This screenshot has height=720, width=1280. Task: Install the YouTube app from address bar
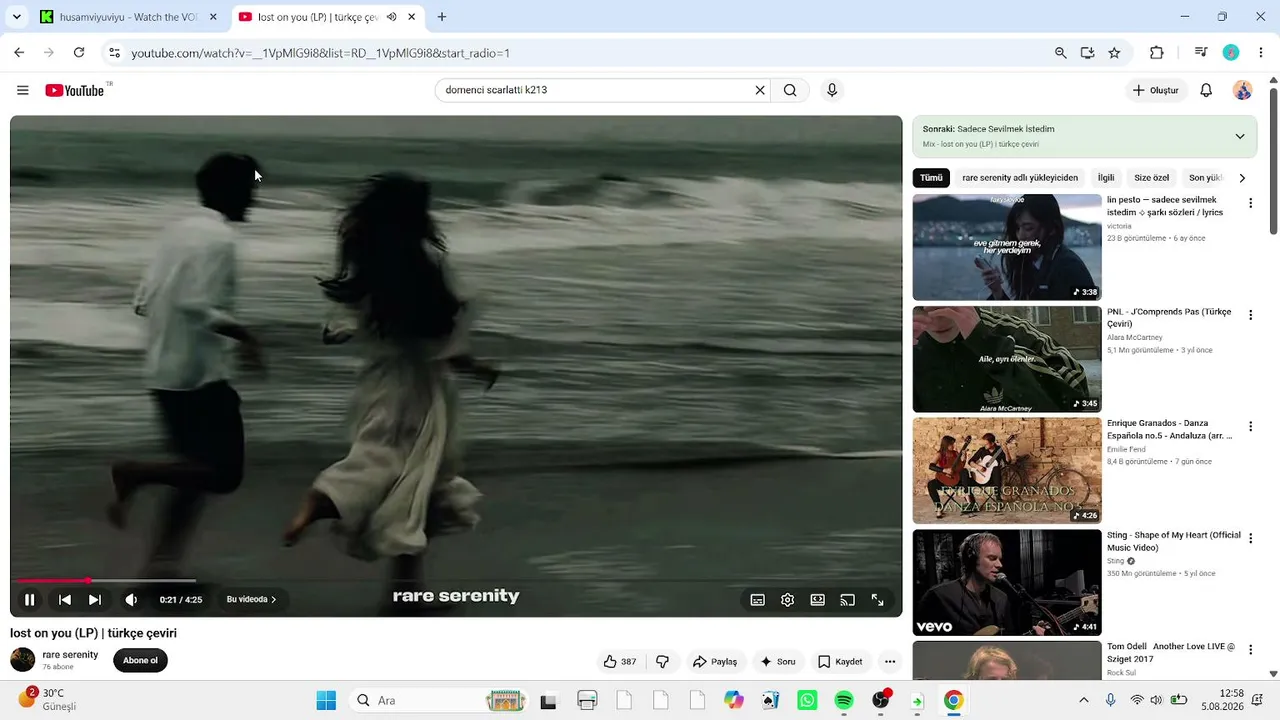1088,53
